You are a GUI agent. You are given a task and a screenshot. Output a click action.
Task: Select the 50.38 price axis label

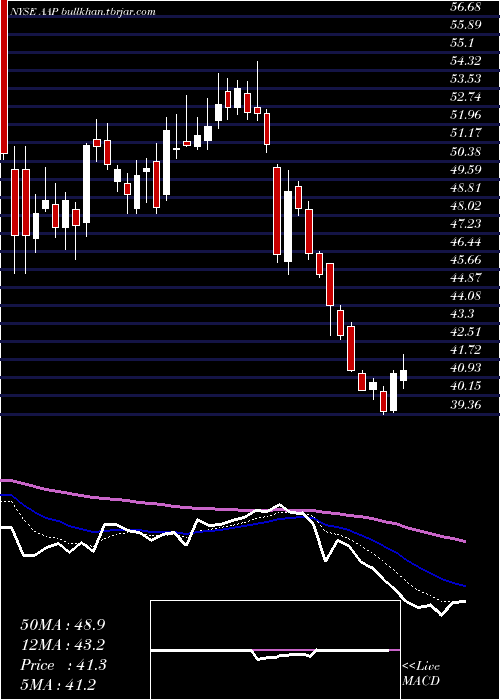coord(465,151)
